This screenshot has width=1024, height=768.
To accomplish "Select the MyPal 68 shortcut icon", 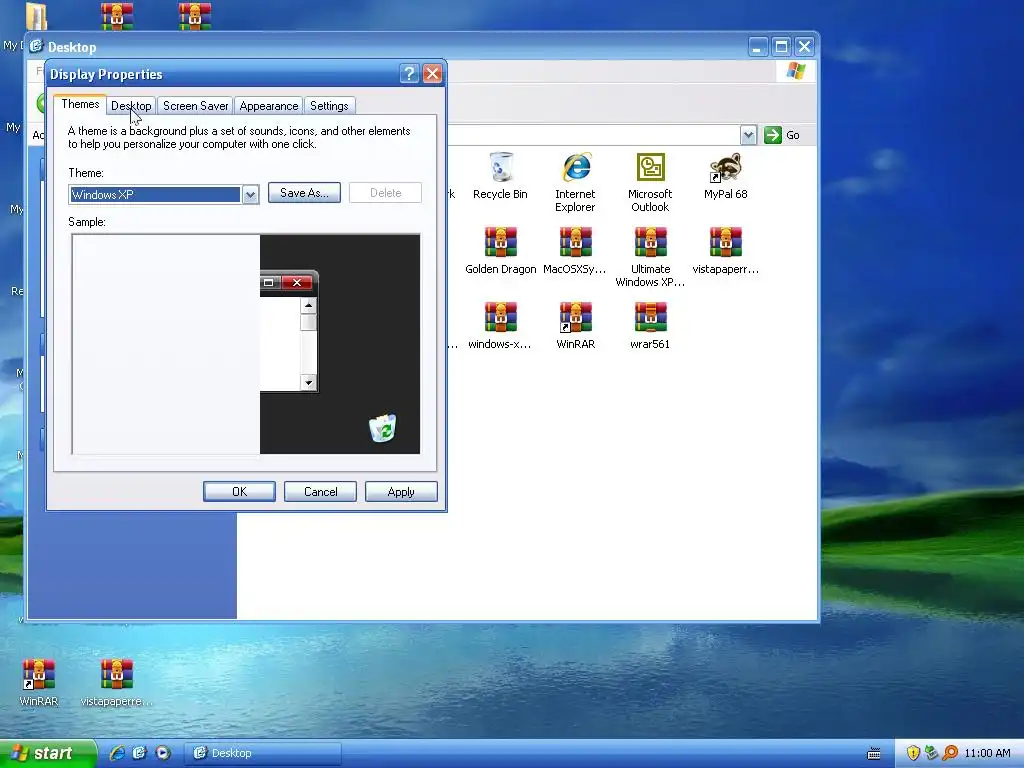I will [725, 168].
